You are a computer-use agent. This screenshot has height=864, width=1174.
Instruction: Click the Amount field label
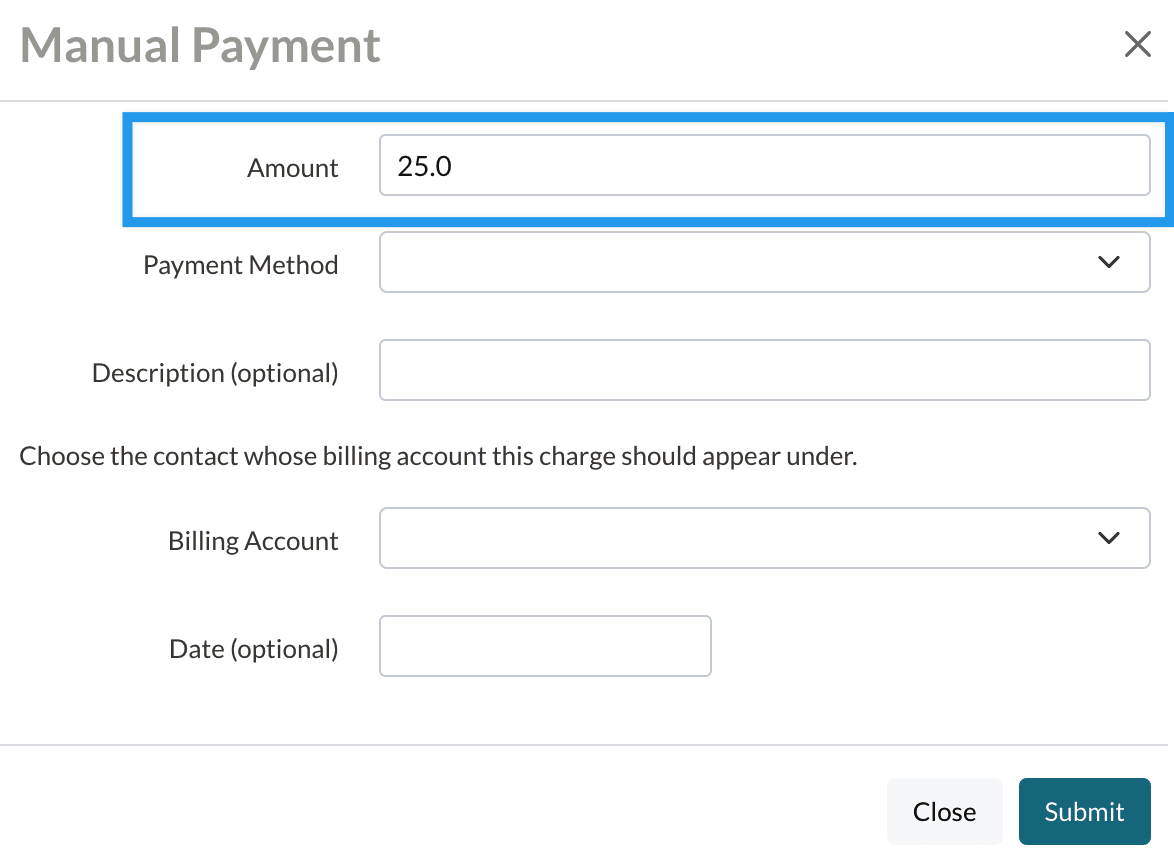coord(292,168)
